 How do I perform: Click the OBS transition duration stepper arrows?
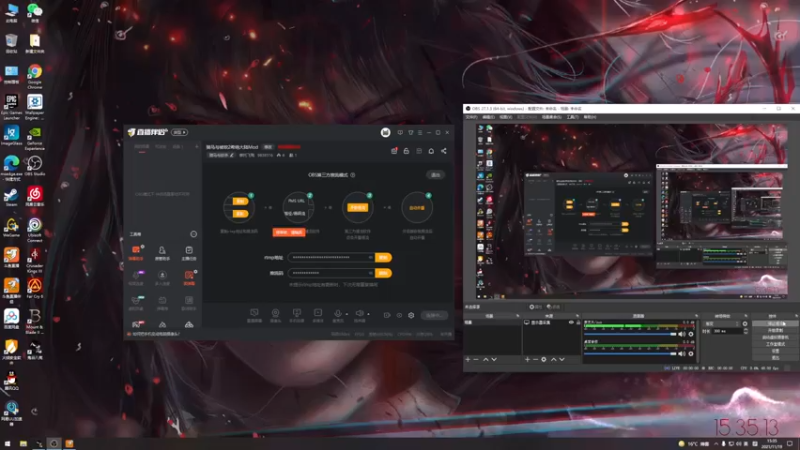tap(745, 331)
